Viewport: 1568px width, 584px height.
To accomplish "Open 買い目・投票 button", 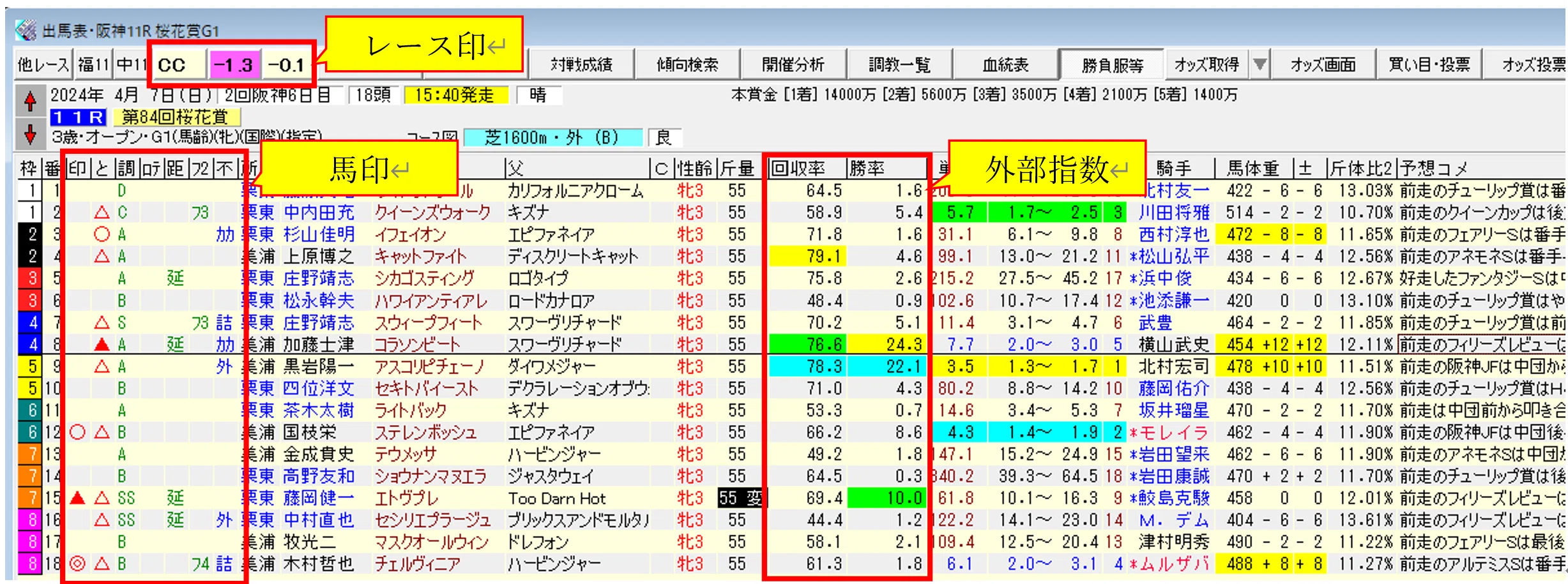I will pyautogui.click(x=1429, y=64).
